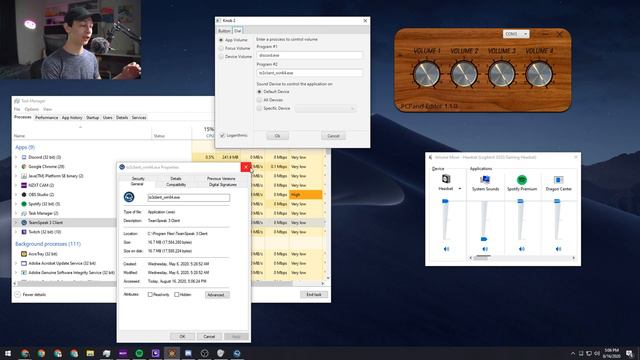The image size is (640, 360).
Task: Click the OBS Studio process icon in Task Manager
Action: (24, 195)
